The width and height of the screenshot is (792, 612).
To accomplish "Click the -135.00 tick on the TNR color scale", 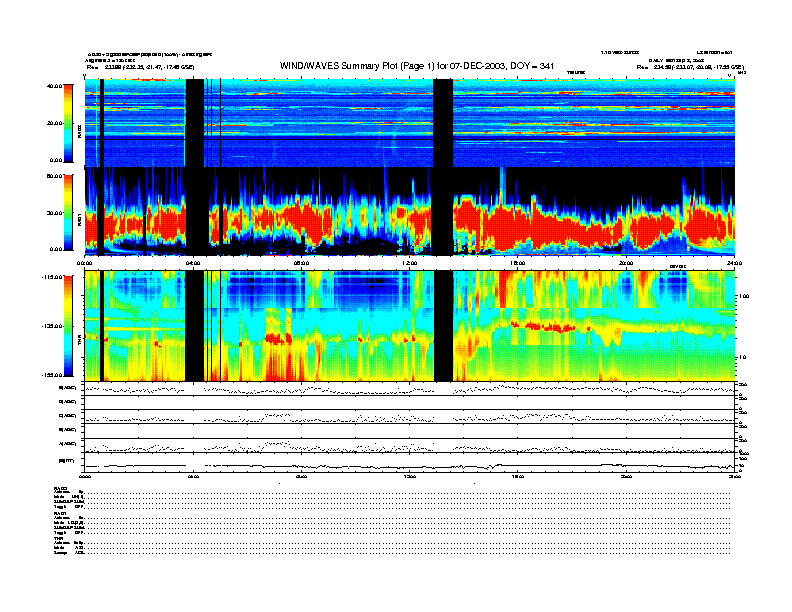I will point(52,326).
